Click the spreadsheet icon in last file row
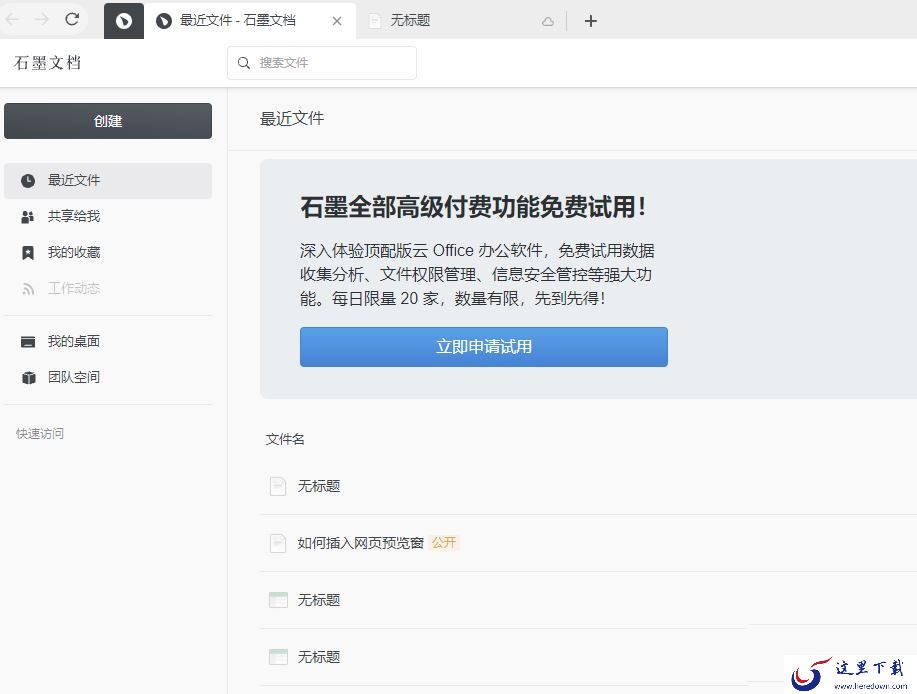The width and height of the screenshot is (917, 694). pos(278,657)
